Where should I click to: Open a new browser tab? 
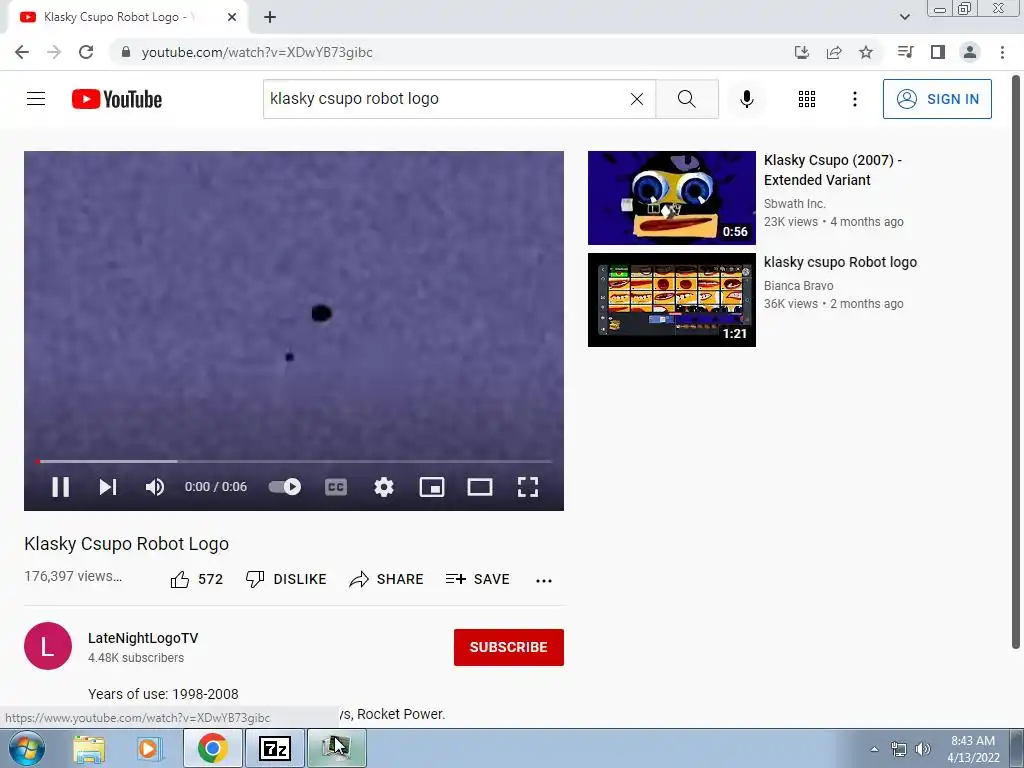[270, 18]
